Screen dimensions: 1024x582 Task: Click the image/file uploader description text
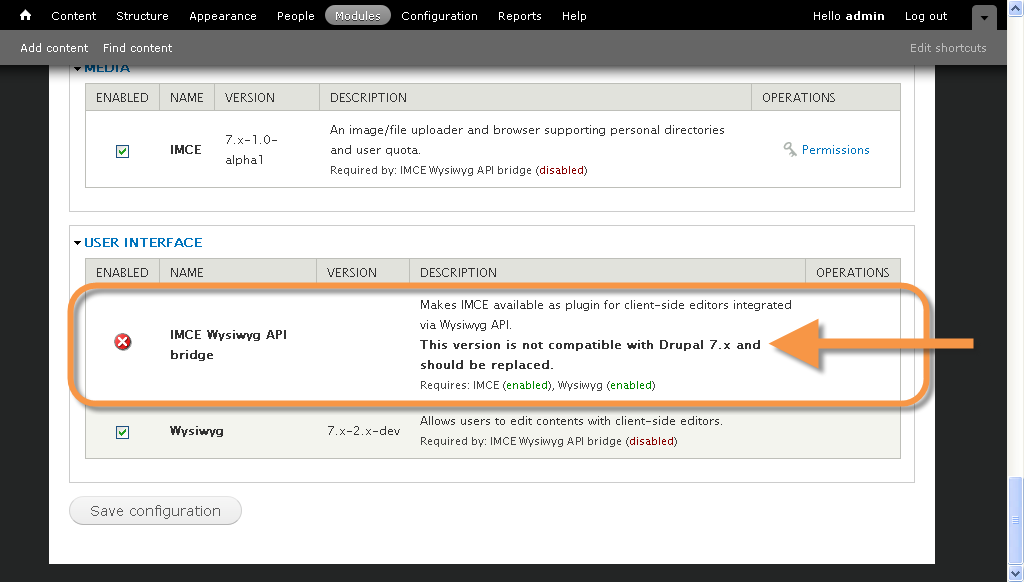(527, 140)
